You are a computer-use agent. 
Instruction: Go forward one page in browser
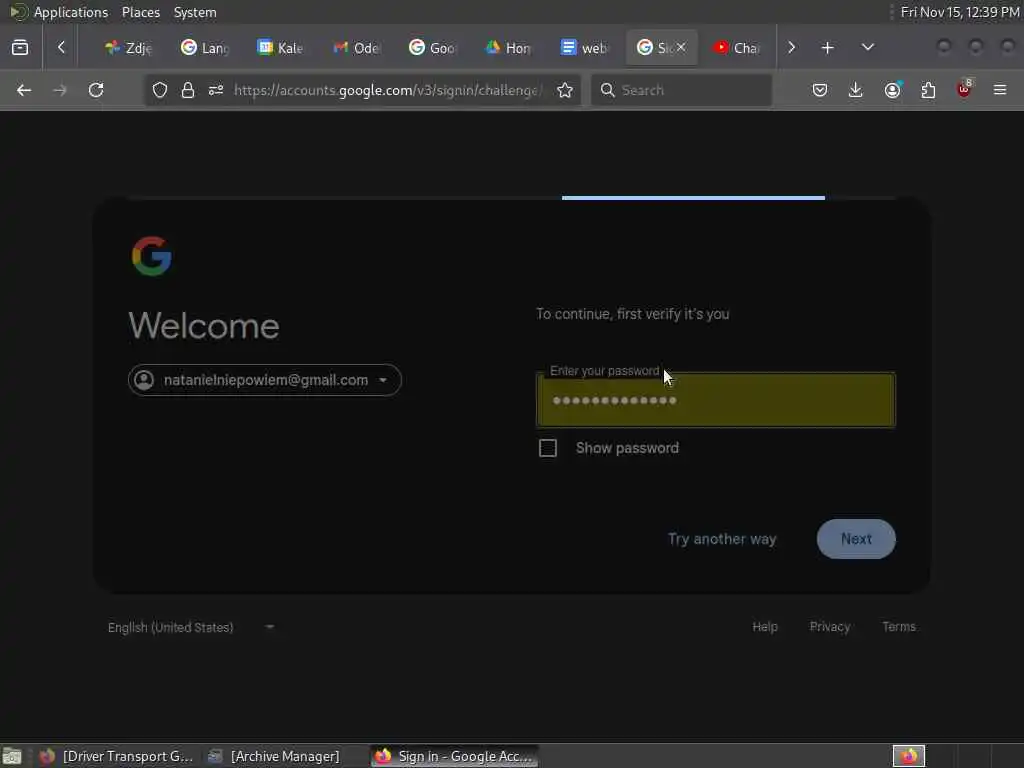(60, 90)
